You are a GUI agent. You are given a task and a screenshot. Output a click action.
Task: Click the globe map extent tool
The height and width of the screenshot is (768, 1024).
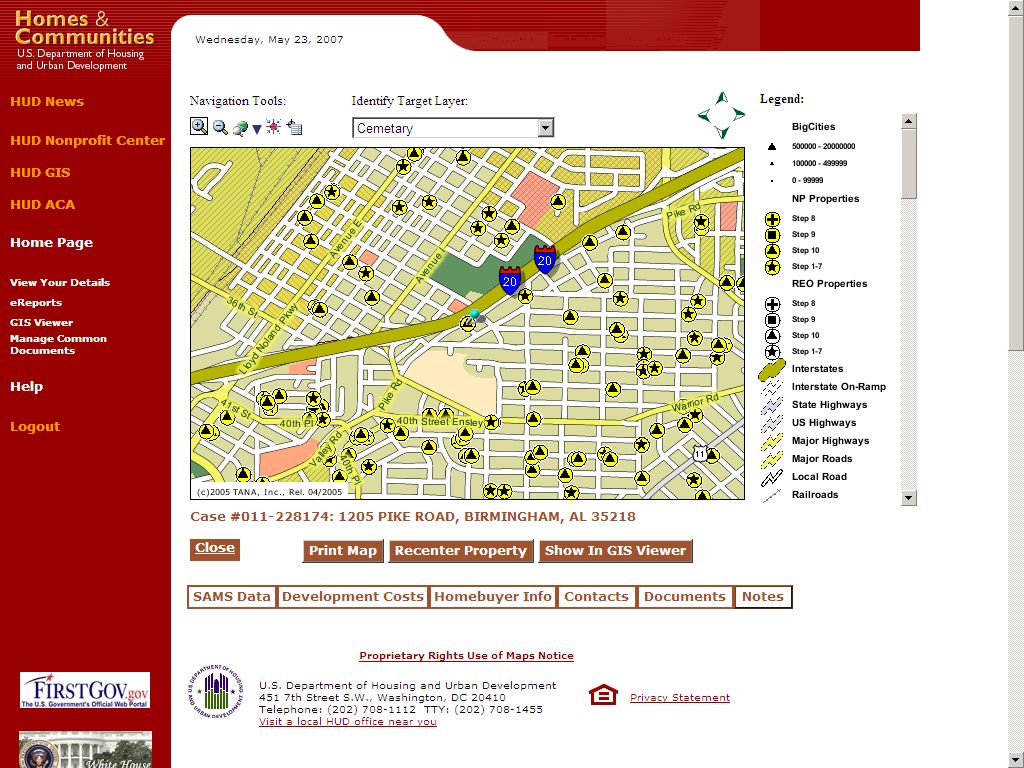pos(240,128)
